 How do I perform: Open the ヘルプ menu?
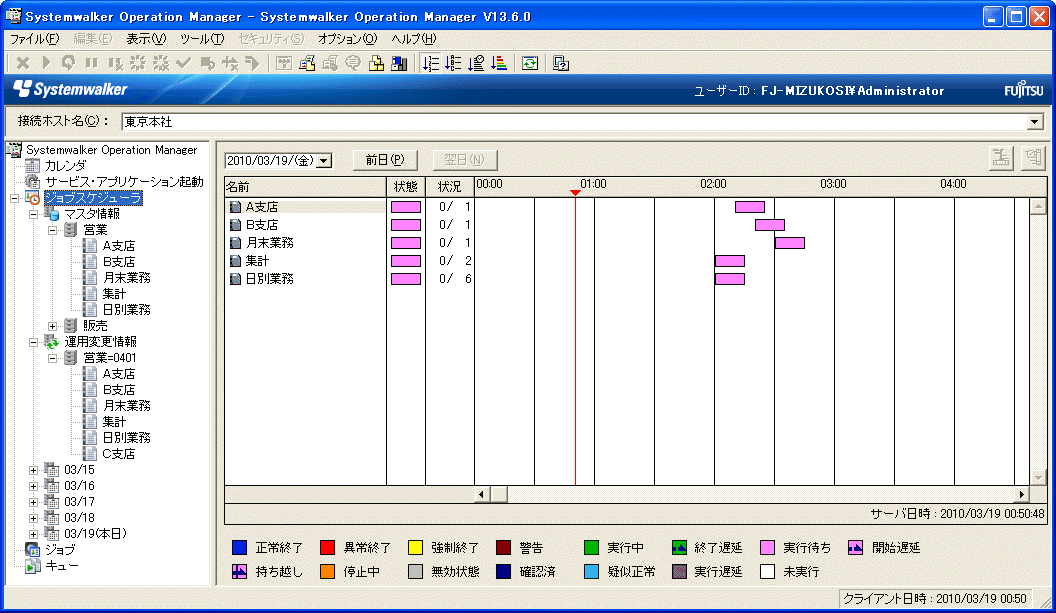pos(414,39)
